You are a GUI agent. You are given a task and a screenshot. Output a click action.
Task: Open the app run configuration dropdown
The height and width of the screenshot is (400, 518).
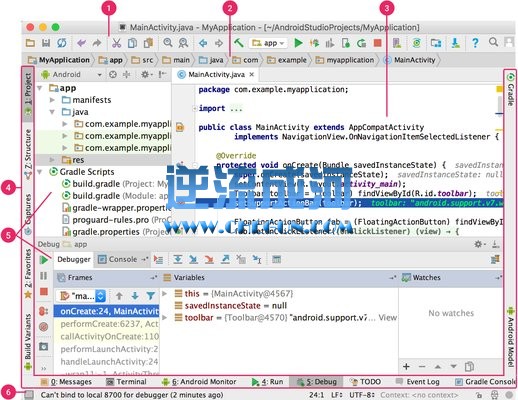point(268,43)
